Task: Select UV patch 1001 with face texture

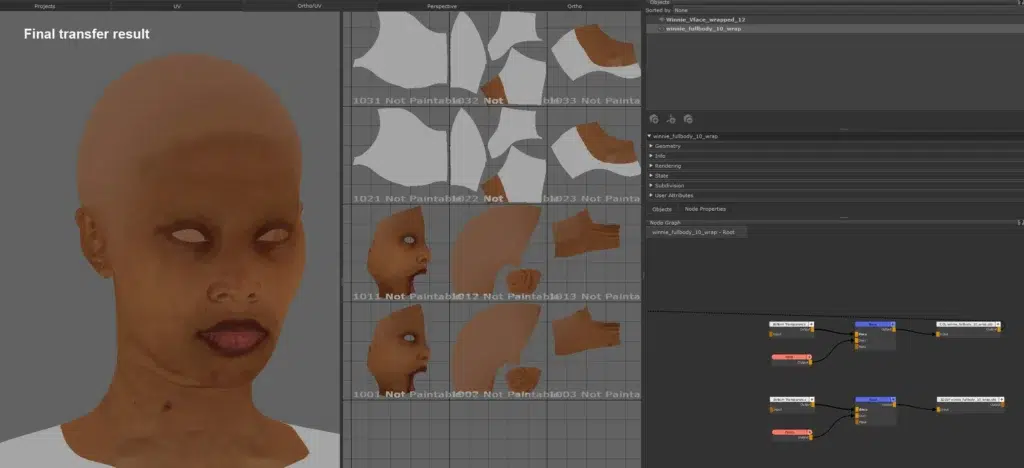Action: pyautogui.click(x=400, y=352)
